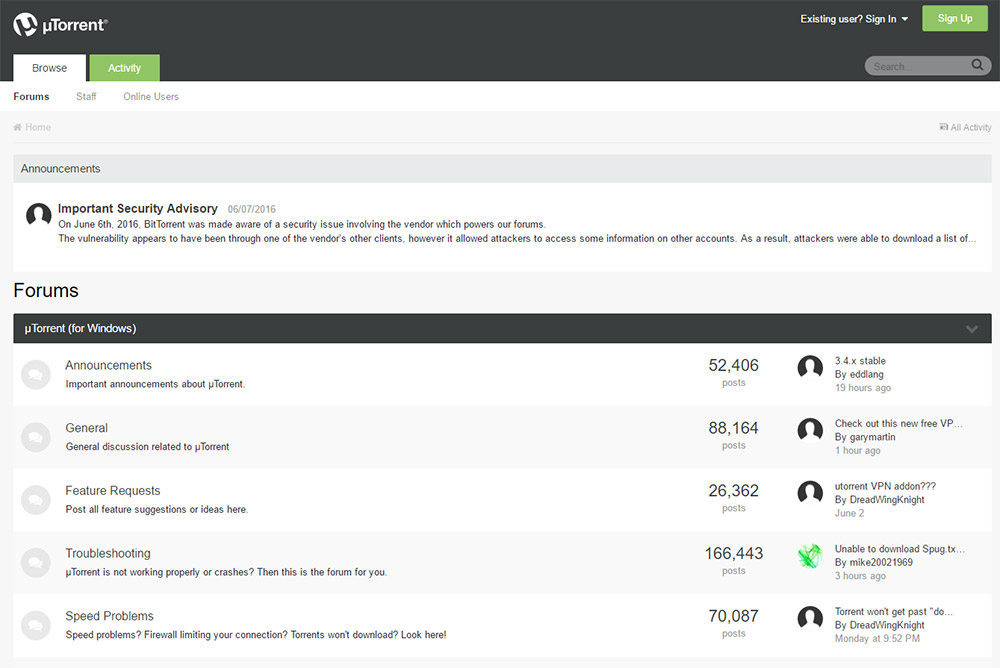This screenshot has width=1000, height=668.
Task: Open the Important Security Advisory announcement
Action: click(138, 209)
